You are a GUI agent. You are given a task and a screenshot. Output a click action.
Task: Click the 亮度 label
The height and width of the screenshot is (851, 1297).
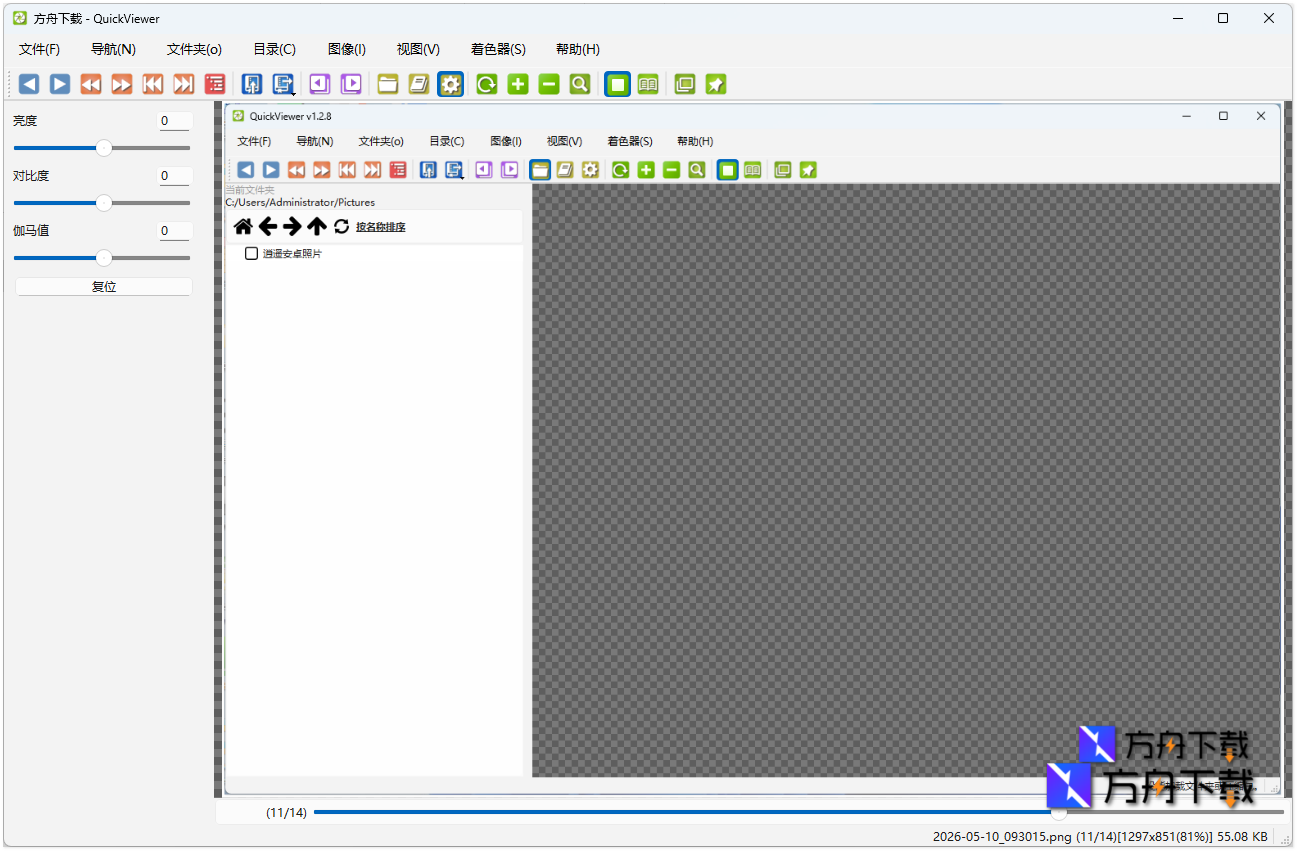coord(25,121)
